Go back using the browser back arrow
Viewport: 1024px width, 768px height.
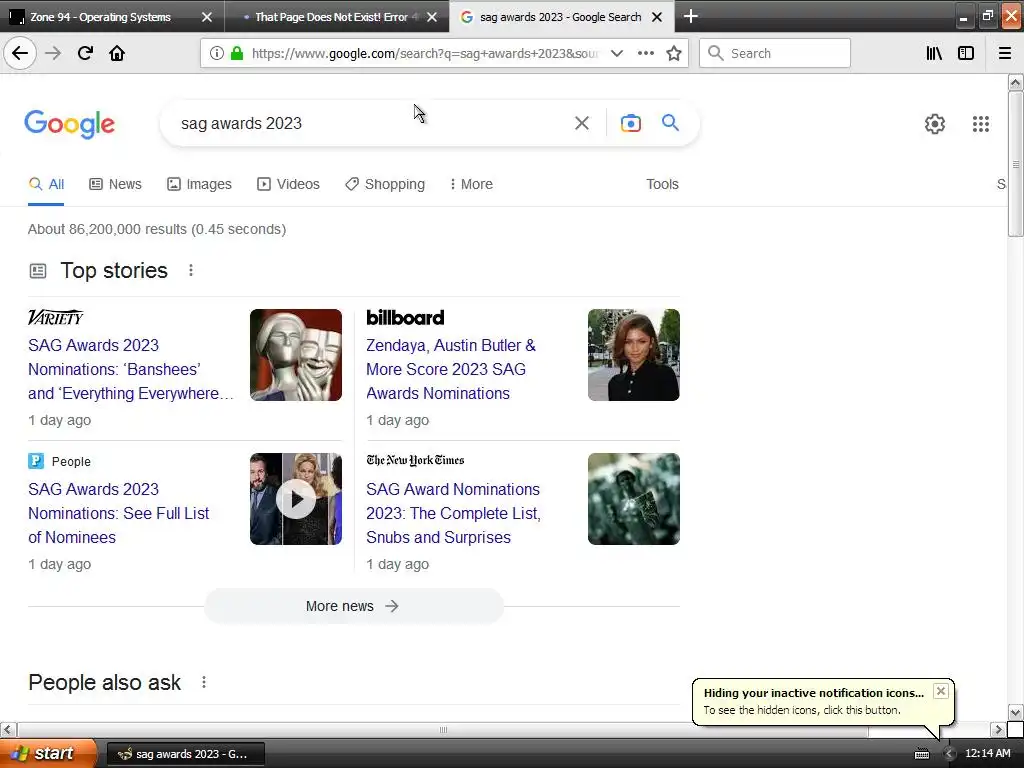20,53
